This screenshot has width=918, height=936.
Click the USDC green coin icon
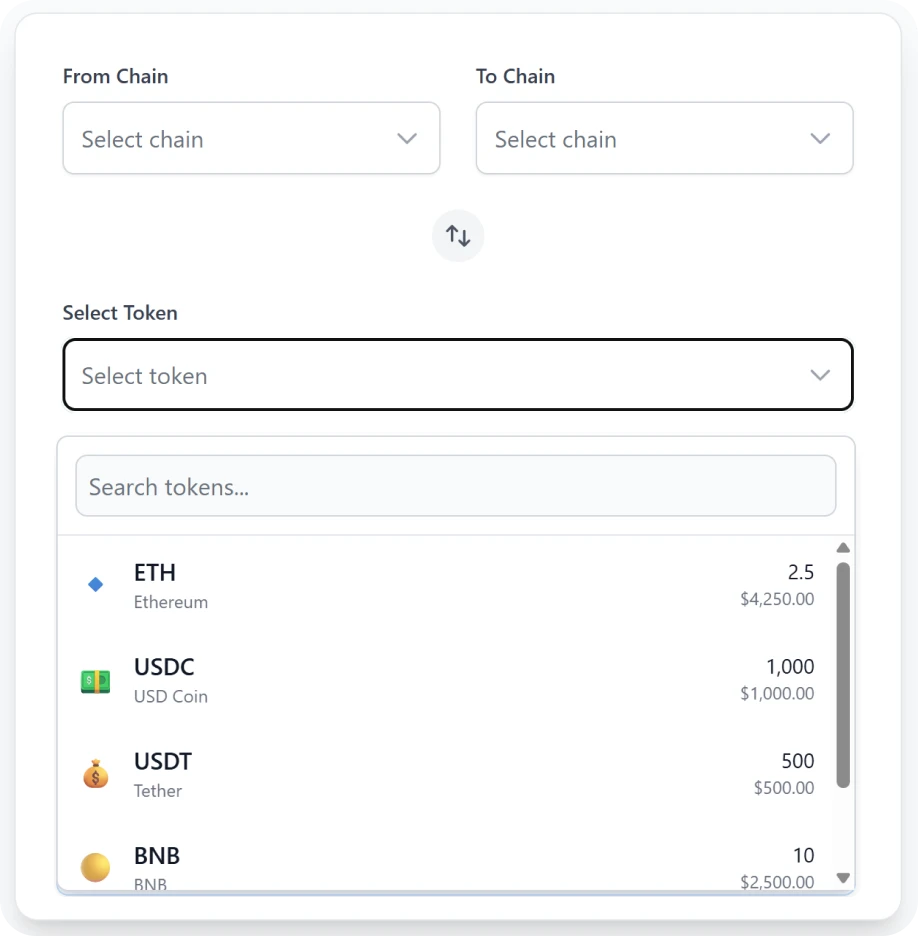click(x=95, y=680)
